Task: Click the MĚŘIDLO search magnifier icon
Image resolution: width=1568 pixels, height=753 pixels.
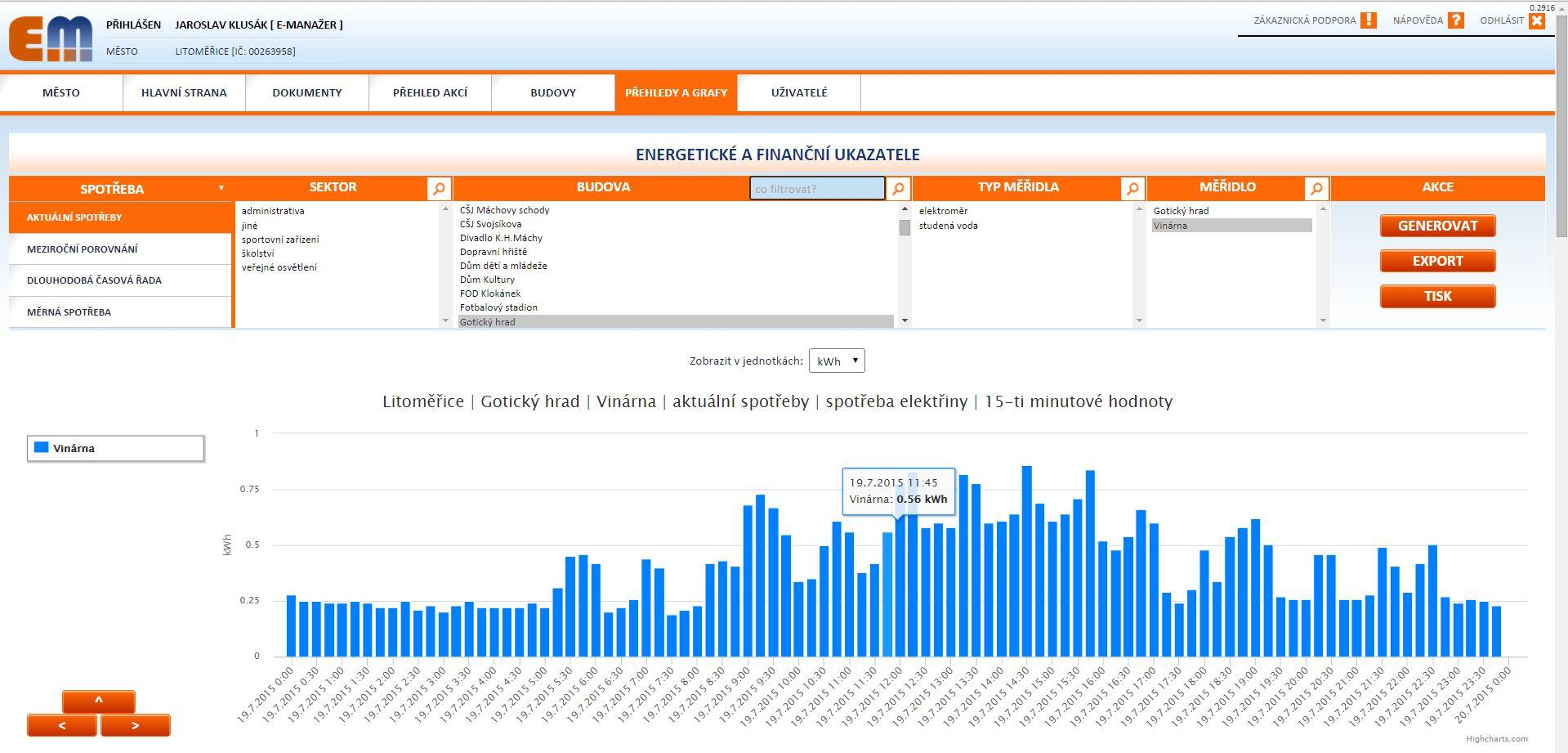Action: tap(1316, 189)
